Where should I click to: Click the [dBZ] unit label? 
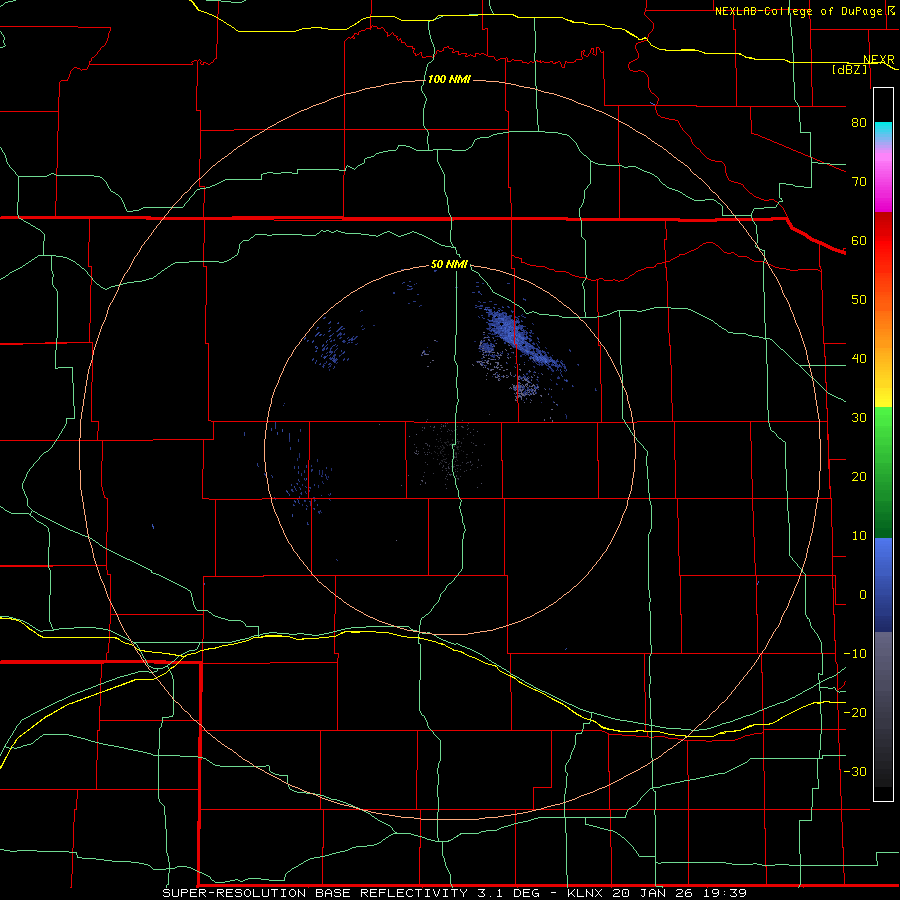coord(849,70)
